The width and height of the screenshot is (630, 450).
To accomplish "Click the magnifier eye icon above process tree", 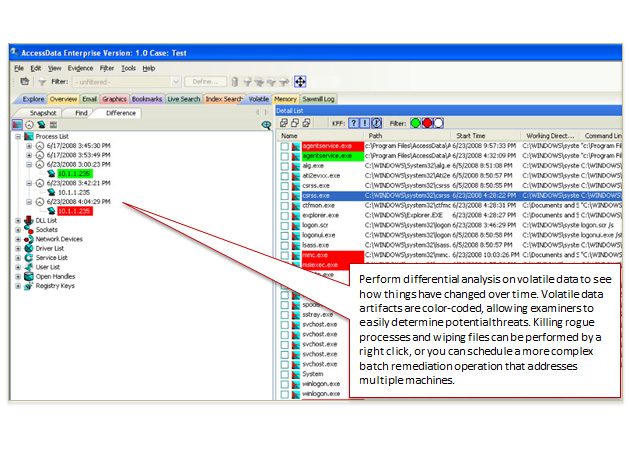I will tap(266, 125).
